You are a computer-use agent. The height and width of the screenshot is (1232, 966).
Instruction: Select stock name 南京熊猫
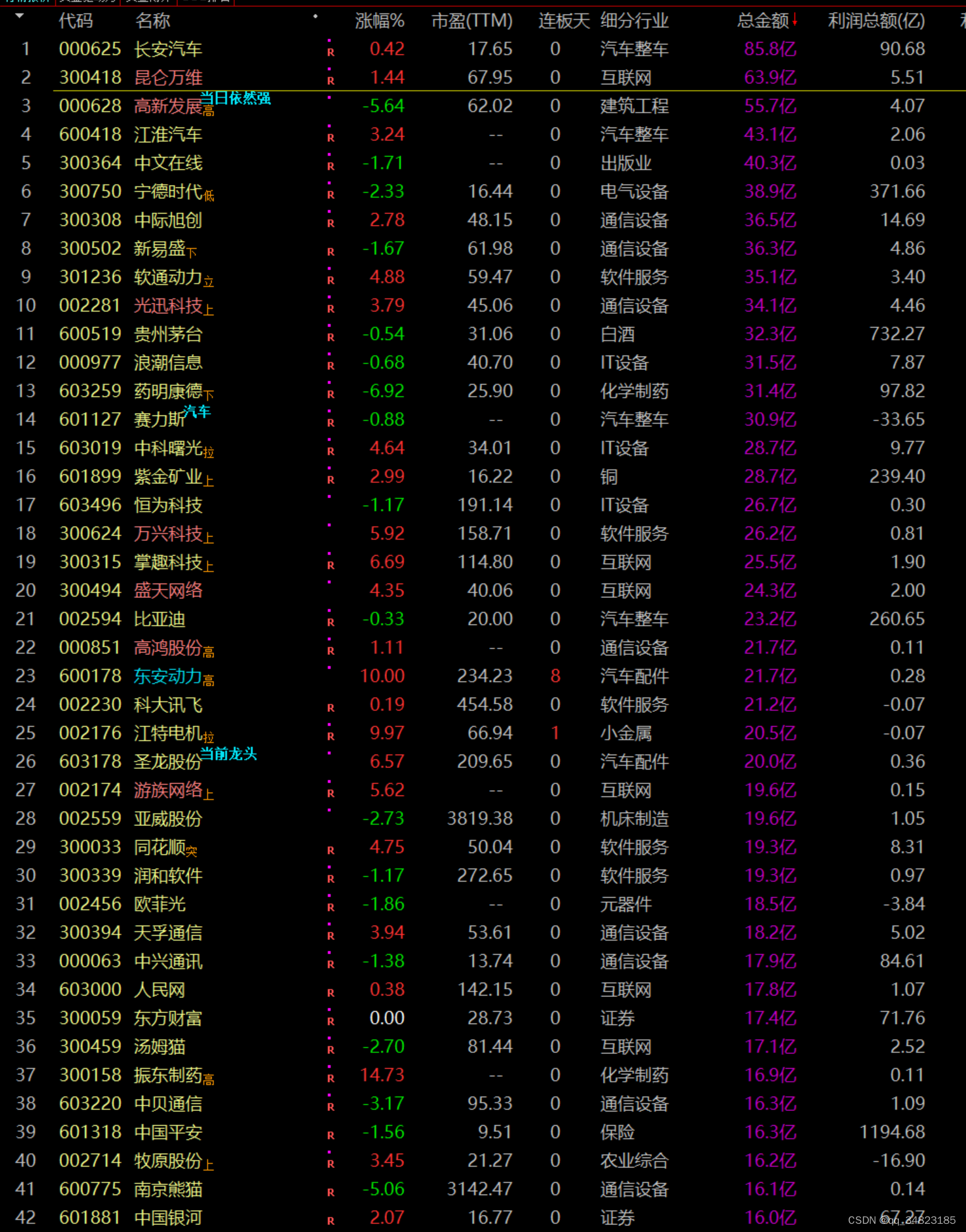tap(168, 1190)
